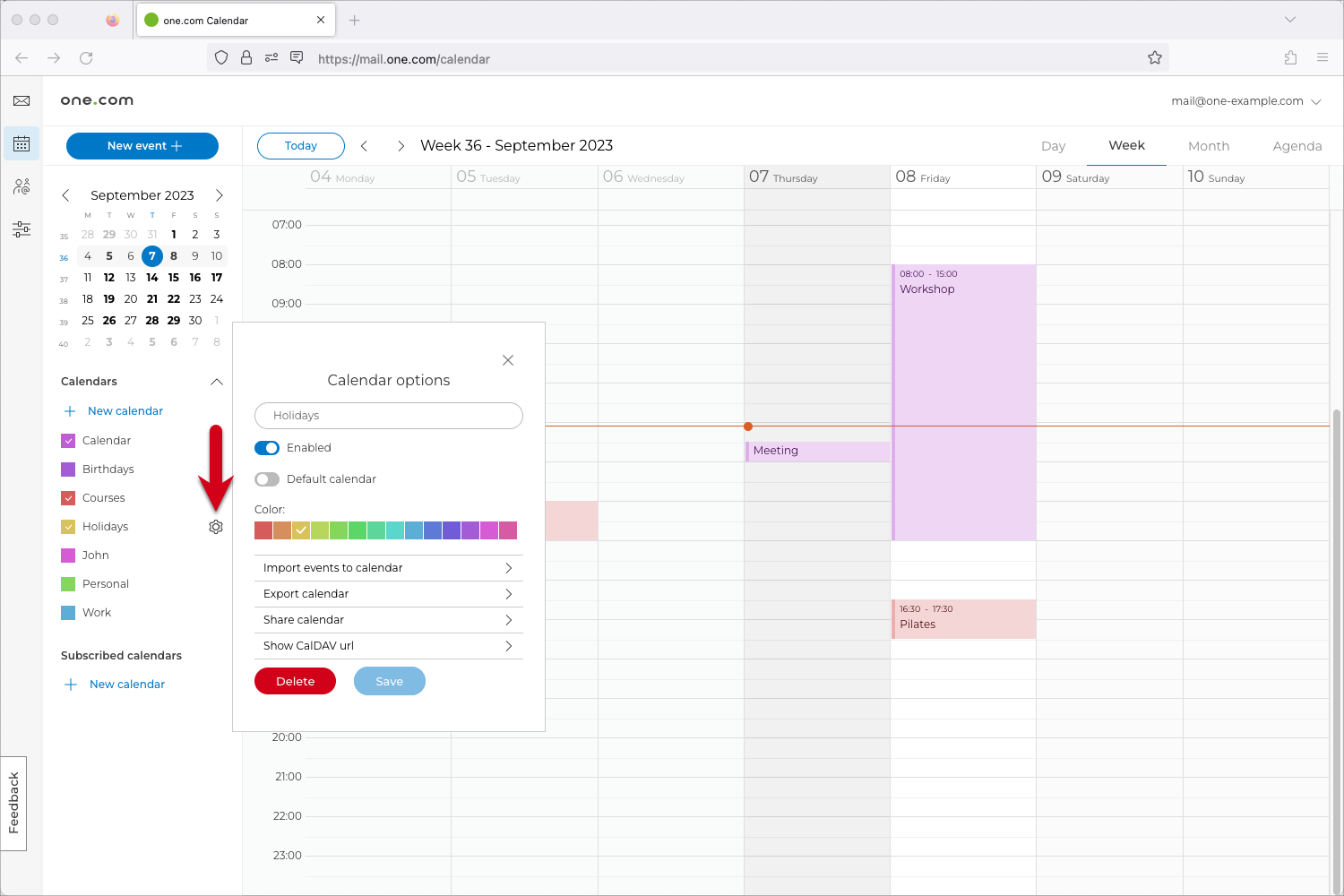This screenshot has width=1344, height=896.
Task: Switch to the Month view tab
Action: click(1209, 145)
